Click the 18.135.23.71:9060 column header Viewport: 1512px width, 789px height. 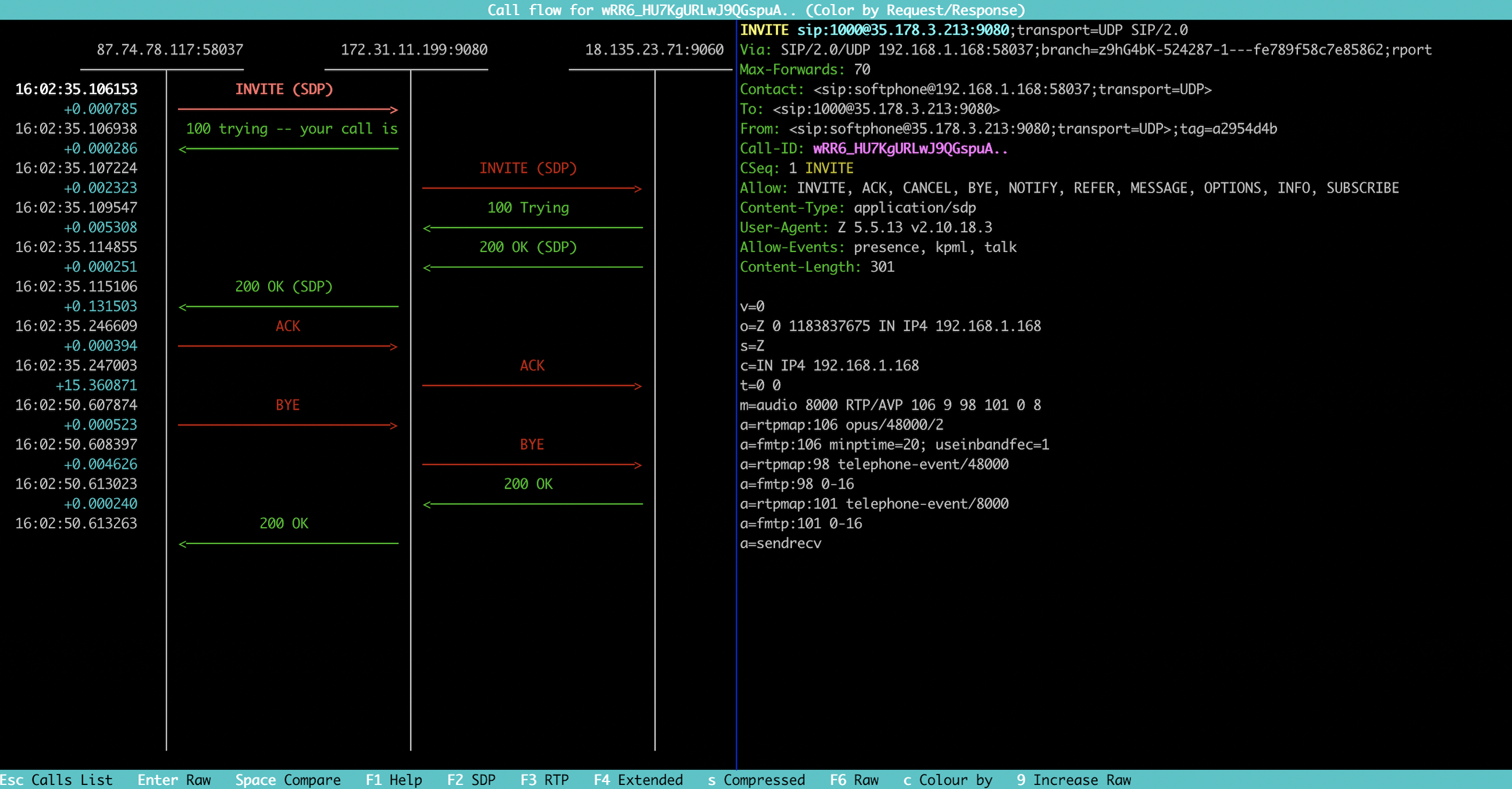pyautogui.click(x=654, y=50)
